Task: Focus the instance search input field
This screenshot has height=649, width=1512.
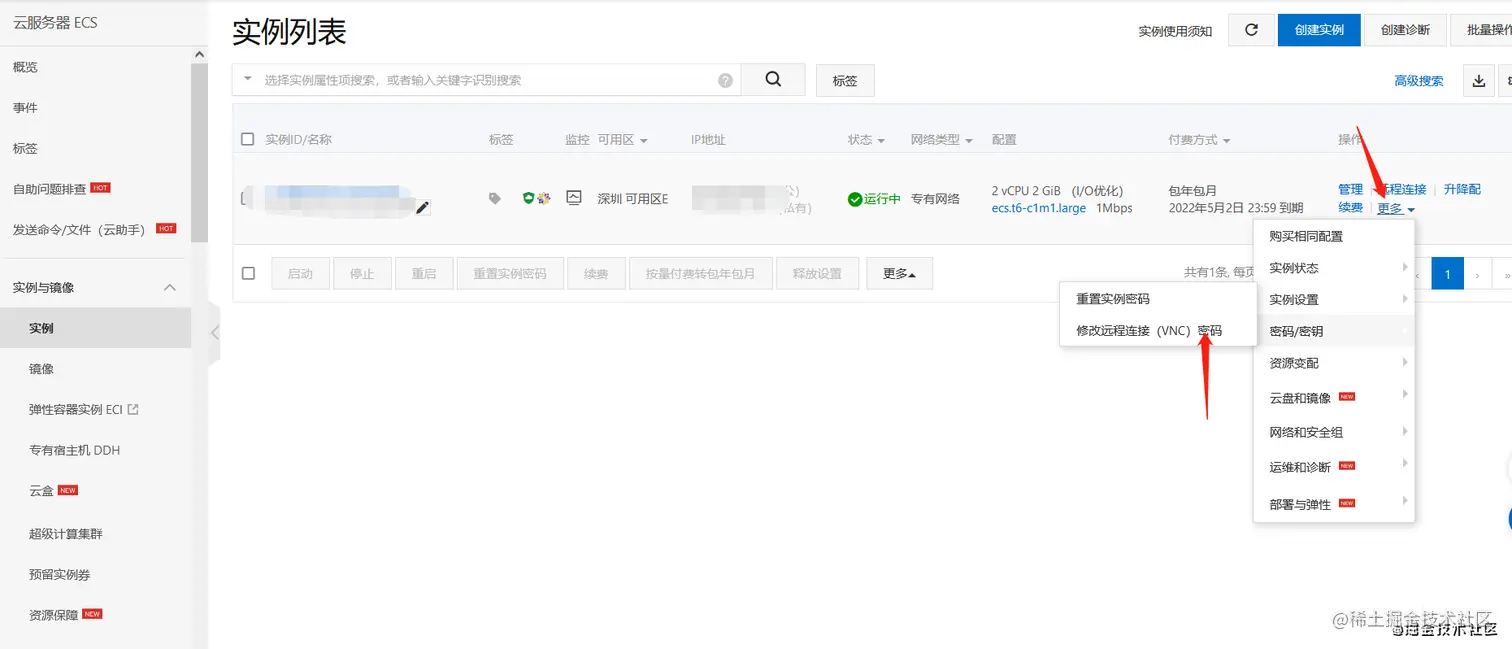Action: click(487, 80)
